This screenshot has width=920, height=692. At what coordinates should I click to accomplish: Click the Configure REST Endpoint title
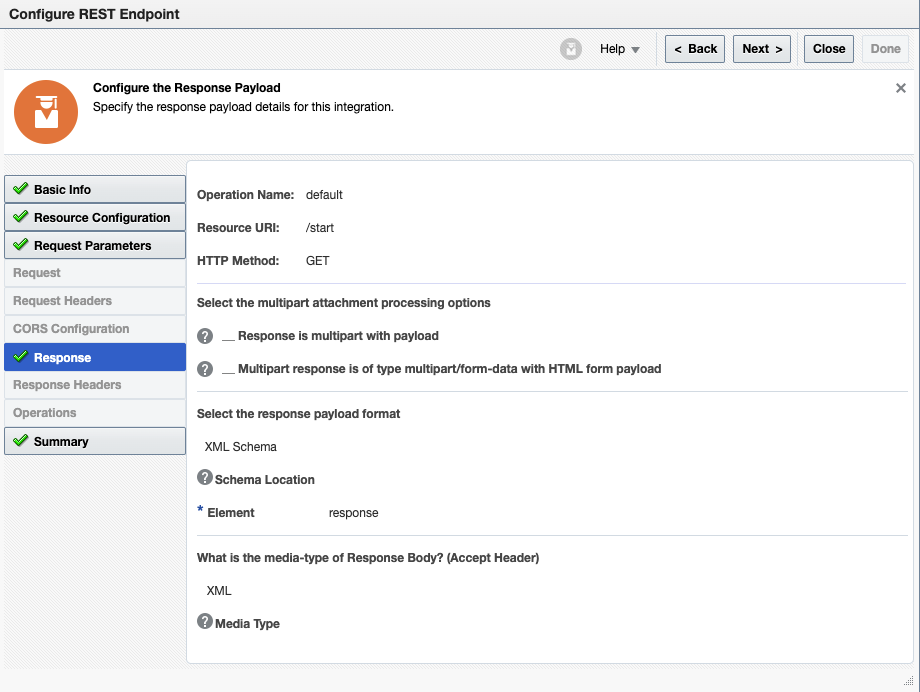tap(94, 14)
